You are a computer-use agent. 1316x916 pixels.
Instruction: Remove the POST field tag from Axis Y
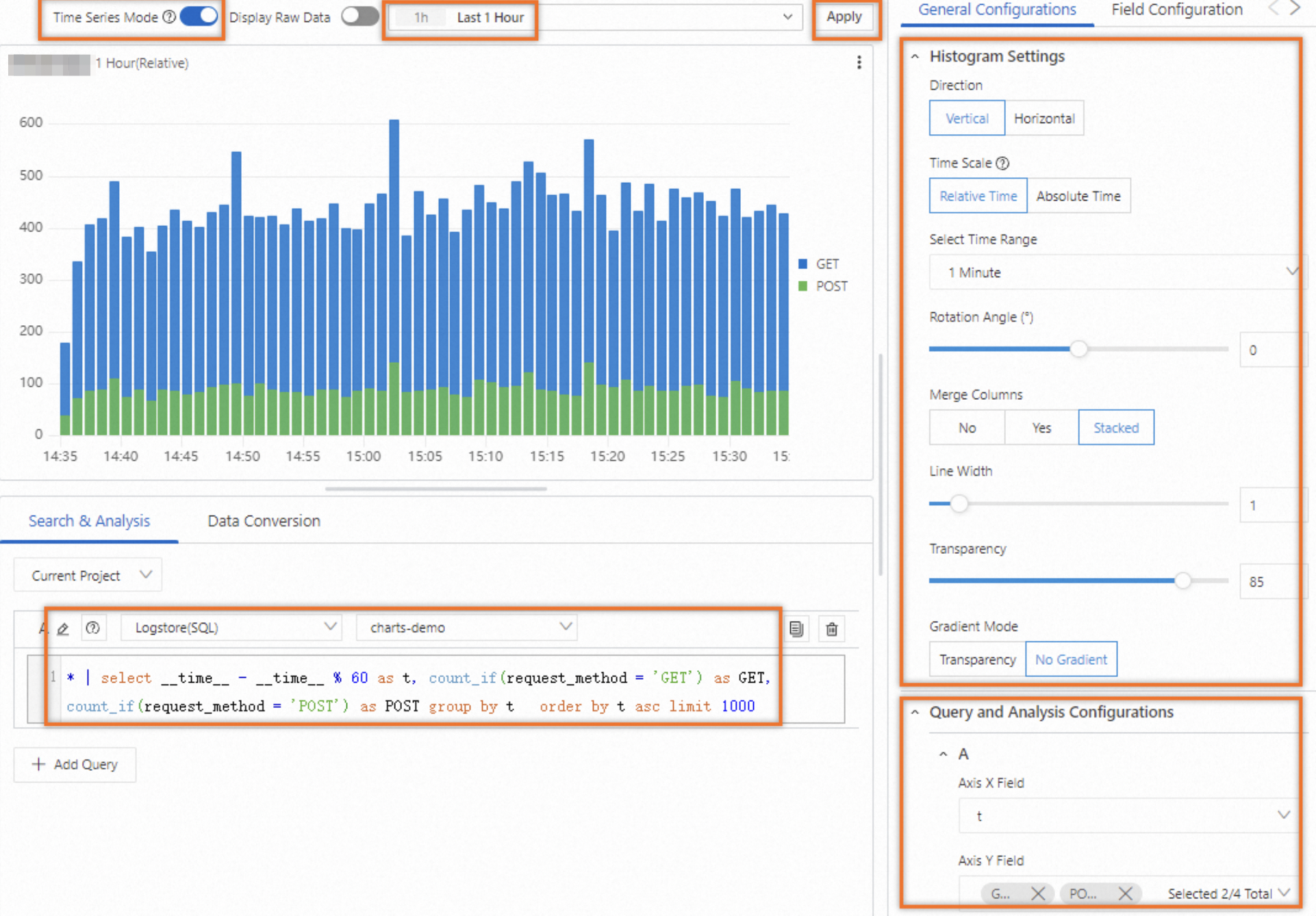(1125, 893)
